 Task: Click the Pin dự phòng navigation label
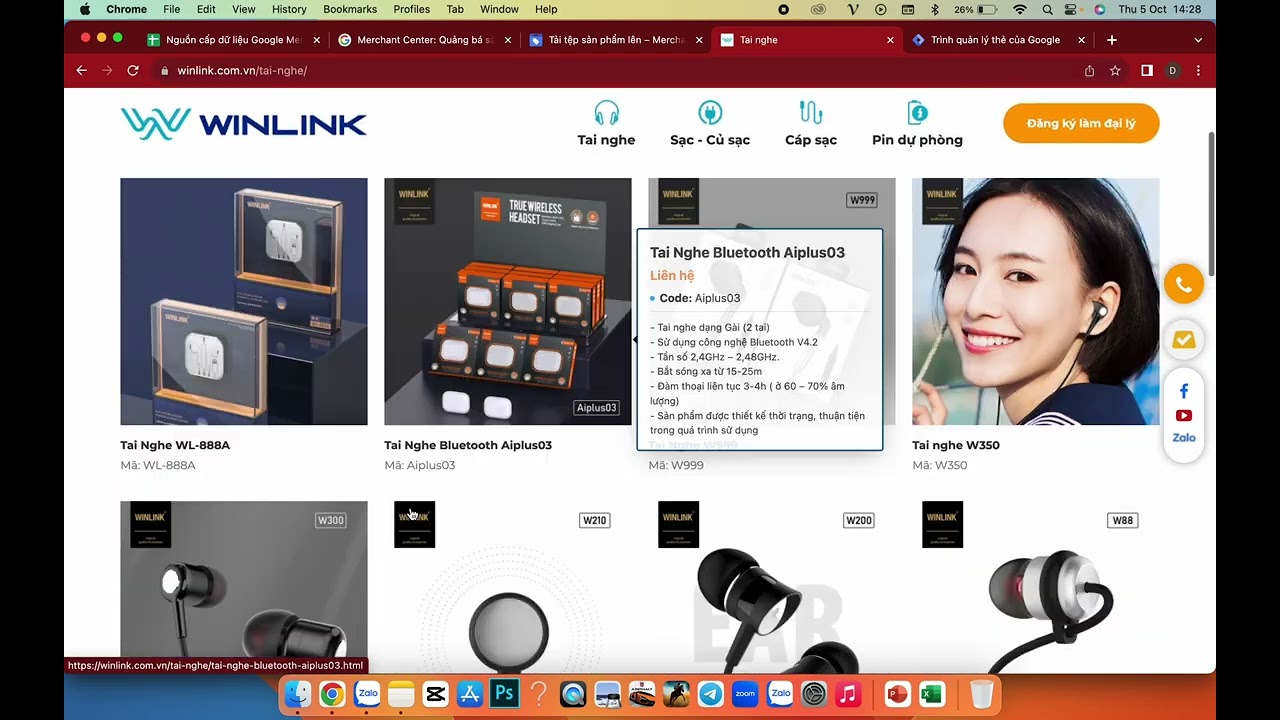917,140
